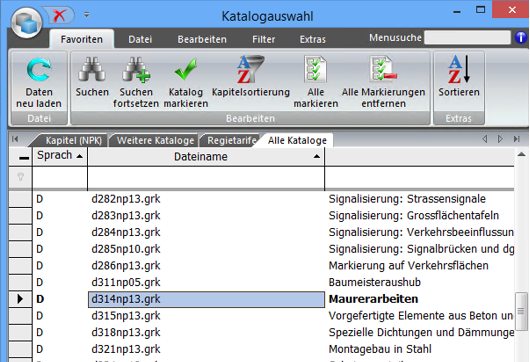This screenshot has height=362, width=530.
Task: Click the vertical scrollbar thumb
Action: coord(522,312)
